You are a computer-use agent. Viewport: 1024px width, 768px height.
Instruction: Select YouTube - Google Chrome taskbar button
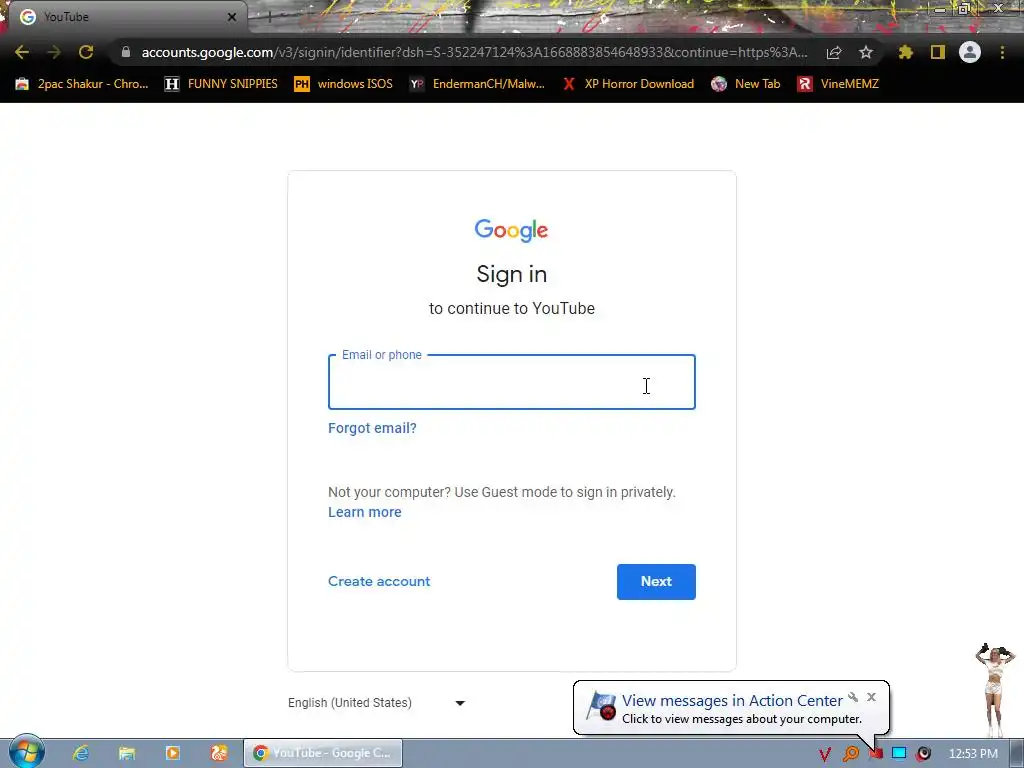(x=323, y=753)
